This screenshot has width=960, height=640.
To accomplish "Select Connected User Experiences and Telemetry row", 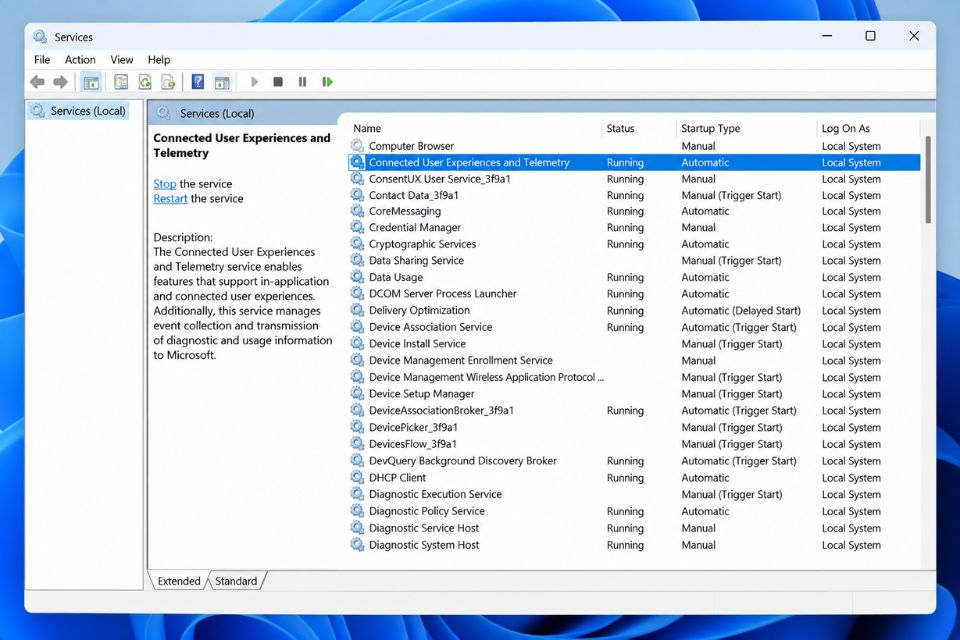I will pos(634,162).
